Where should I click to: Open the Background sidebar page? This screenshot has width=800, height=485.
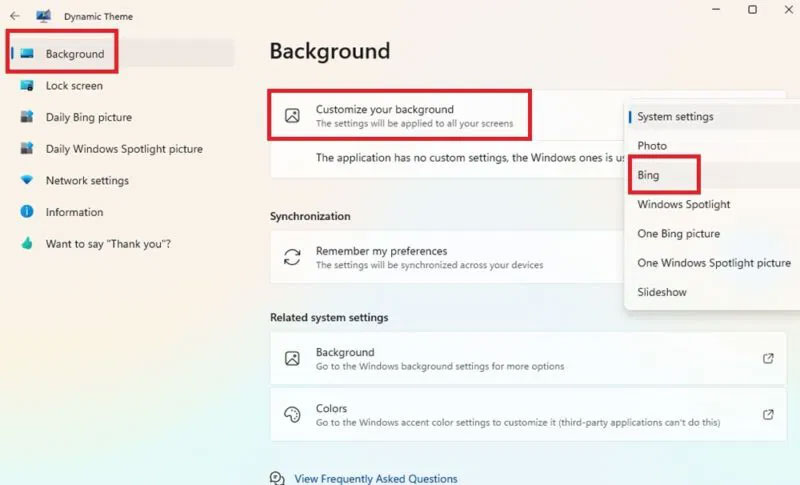121,54
